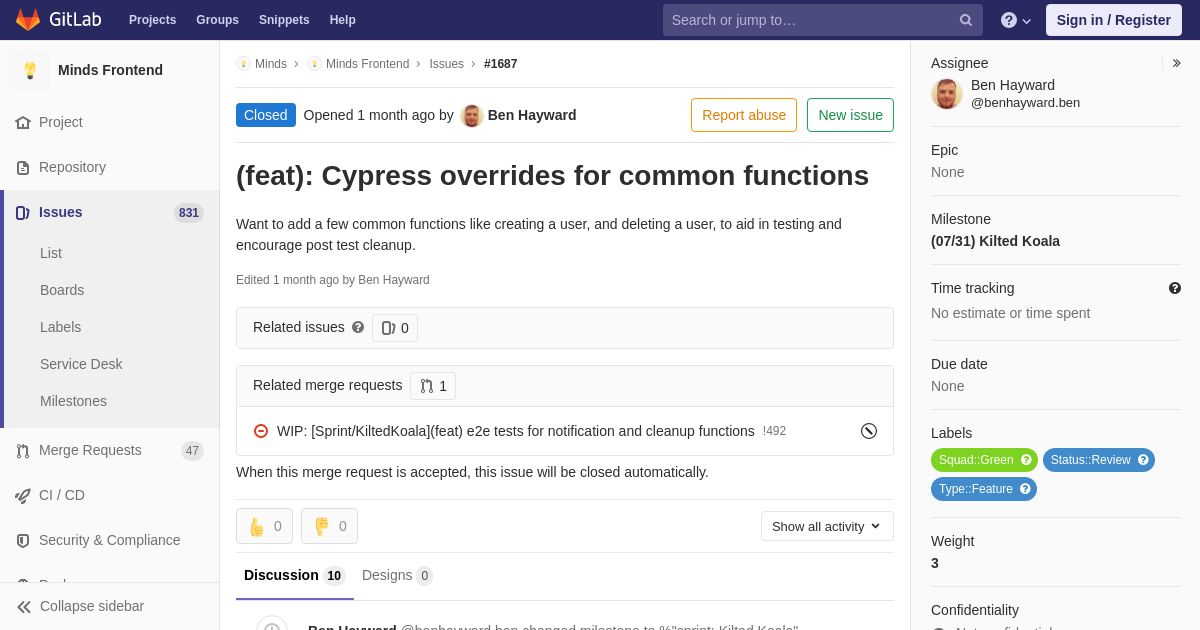Click the Minds Frontend project title
The height and width of the screenshot is (630, 1200).
pyautogui.click(x=110, y=70)
